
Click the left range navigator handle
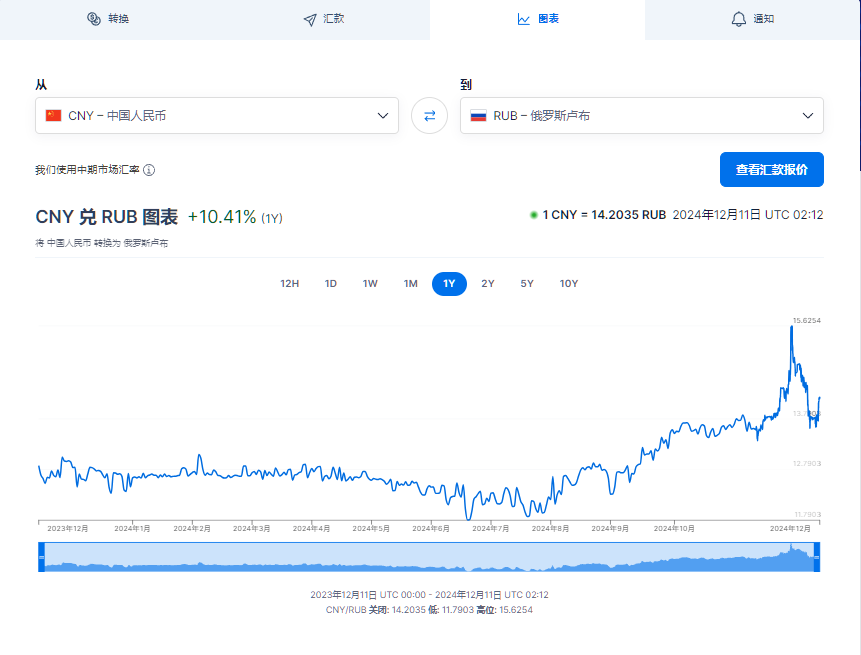tap(41, 557)
